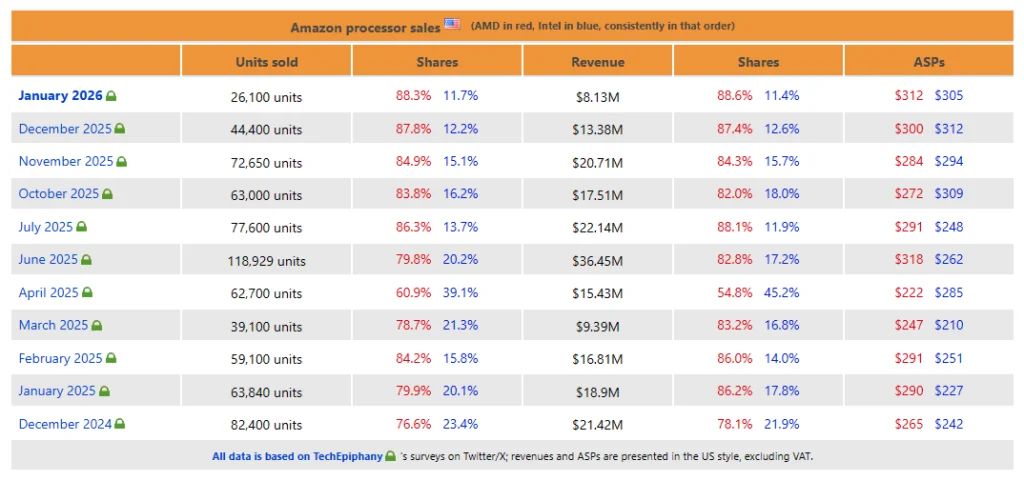This screenshot has height=481, width=1024.
Task: Click the lock icon next to December 2025
Action: [x=120, y=129]
